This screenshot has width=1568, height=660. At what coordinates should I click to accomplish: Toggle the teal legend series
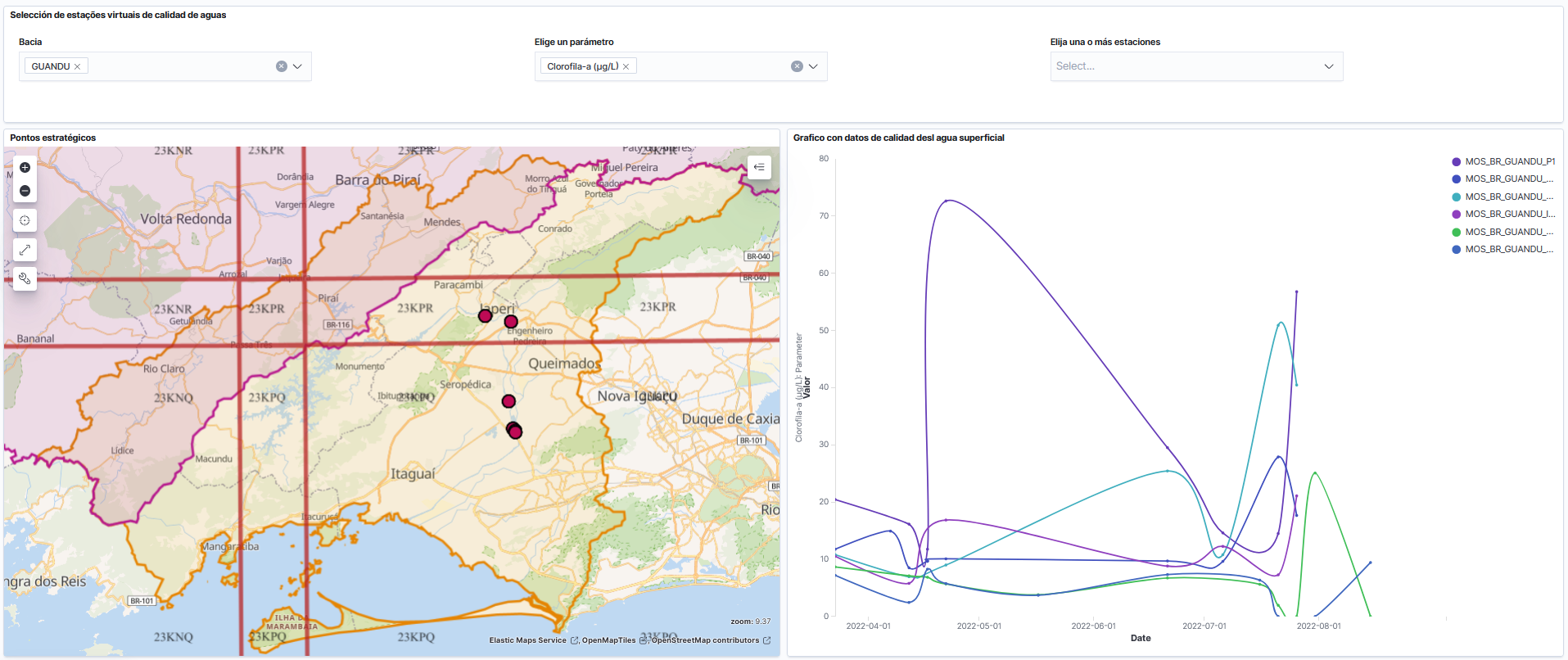pyautogui.click(x=1508, y=197)
